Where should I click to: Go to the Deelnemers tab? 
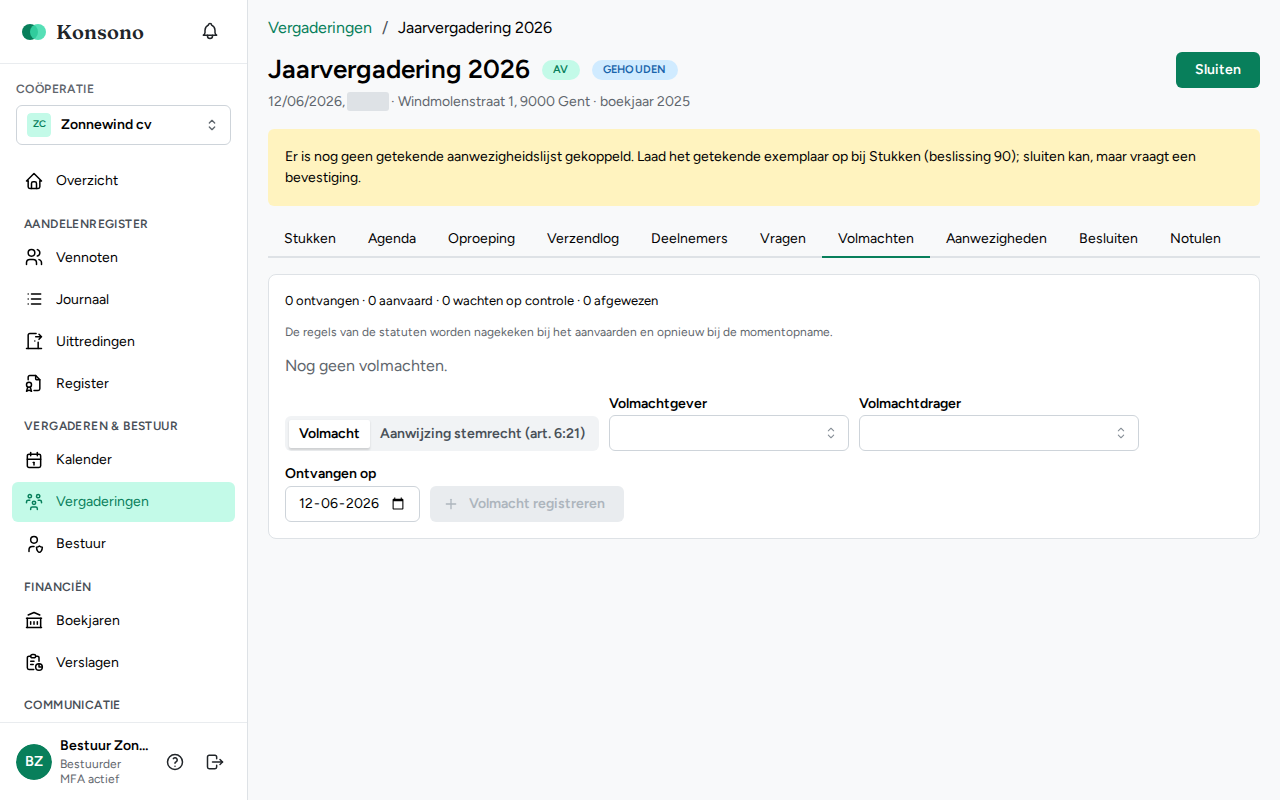pos(689,239)
